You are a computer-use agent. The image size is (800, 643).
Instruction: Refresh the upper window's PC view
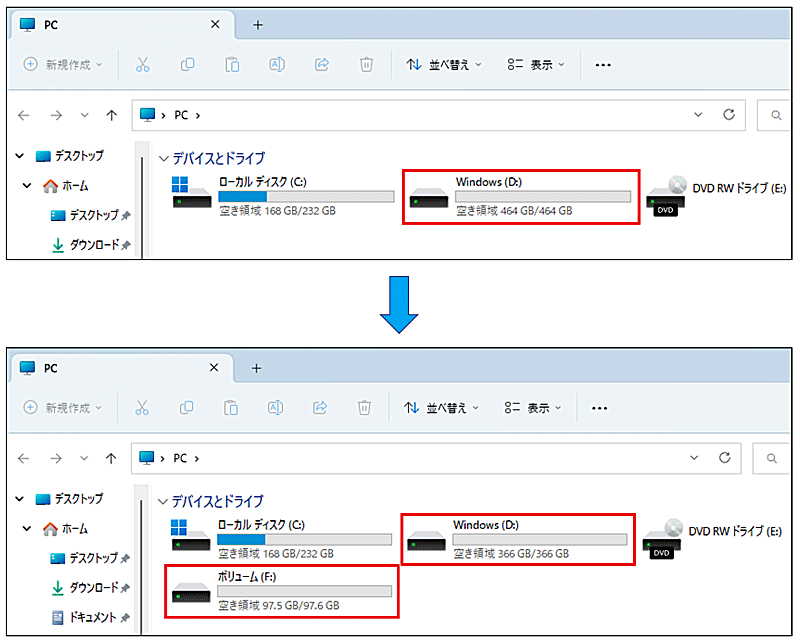(x=729, y=115)
